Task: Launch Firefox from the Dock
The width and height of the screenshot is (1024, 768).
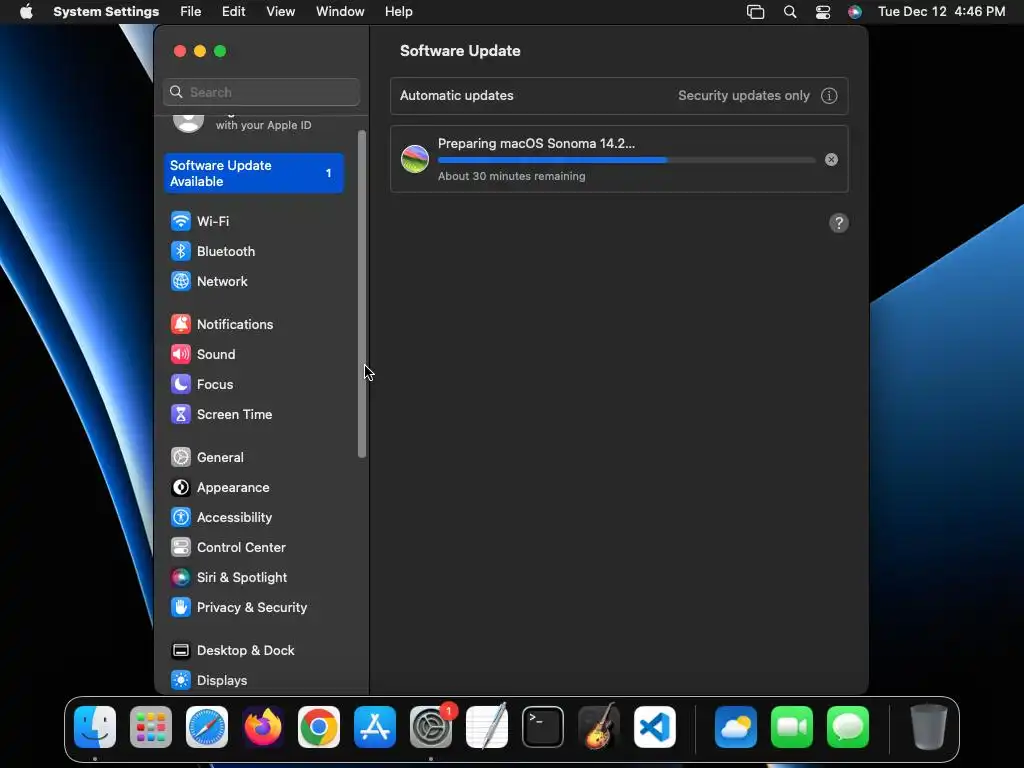Action: [x=263, y=727]
